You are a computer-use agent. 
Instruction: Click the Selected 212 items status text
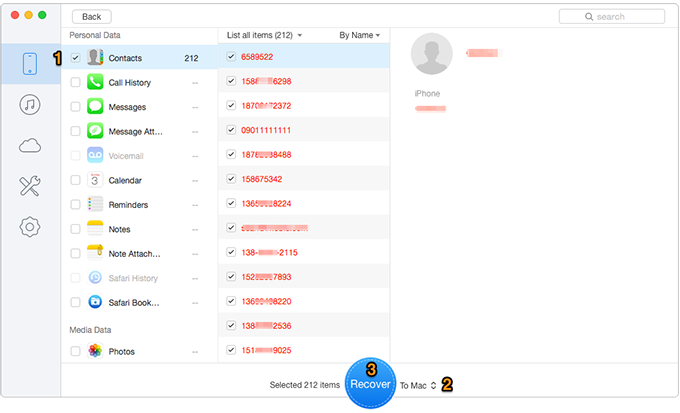(304, 385)
